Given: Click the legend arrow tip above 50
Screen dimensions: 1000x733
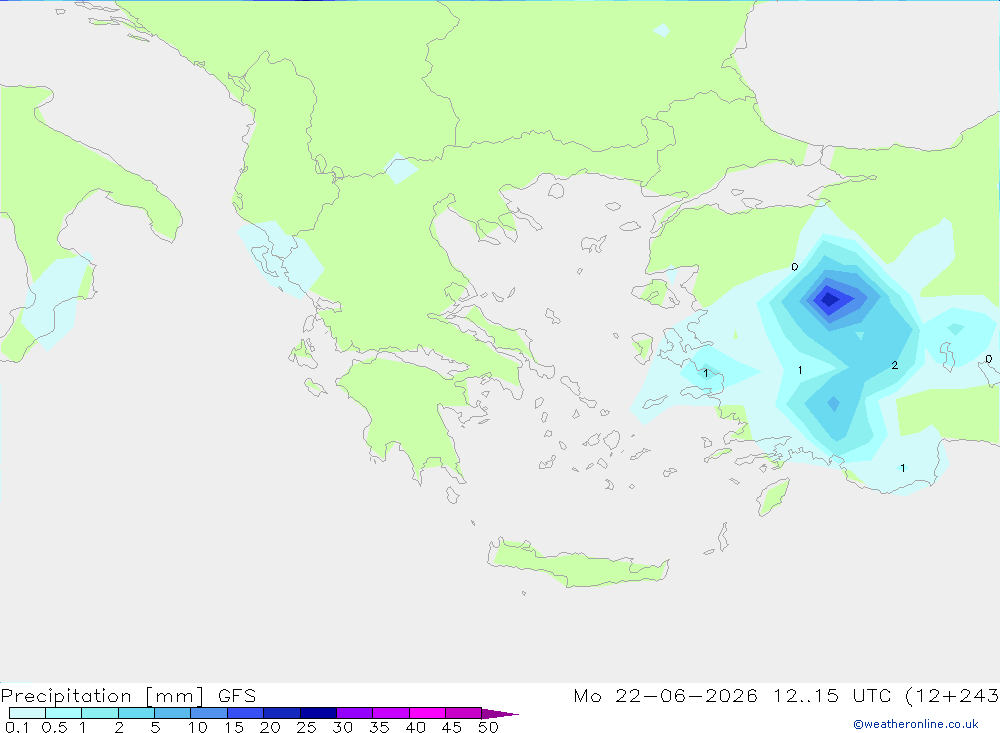Looking at the screenshot, I should click(x=501, y=713).
